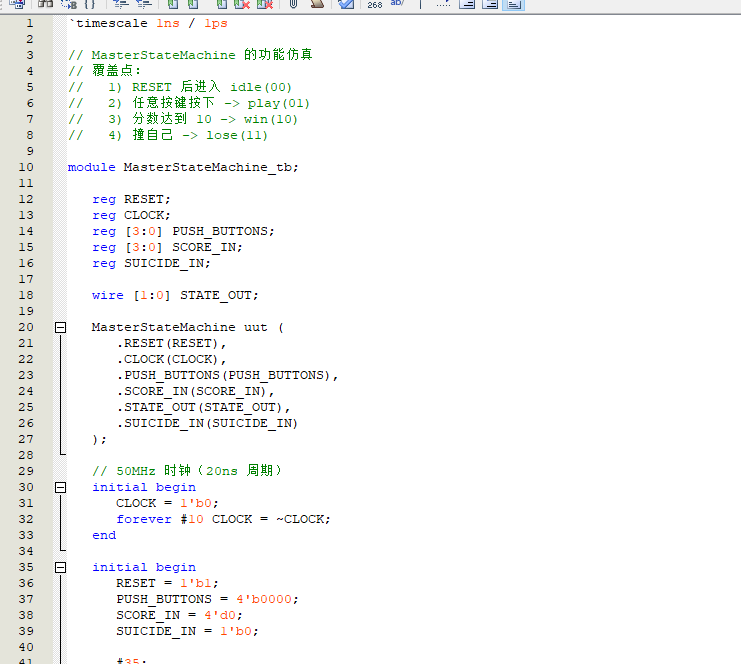Screen dimensions: 741x664
Task: Select line number 20 in the gutter
Action: (x=26, y=327)
